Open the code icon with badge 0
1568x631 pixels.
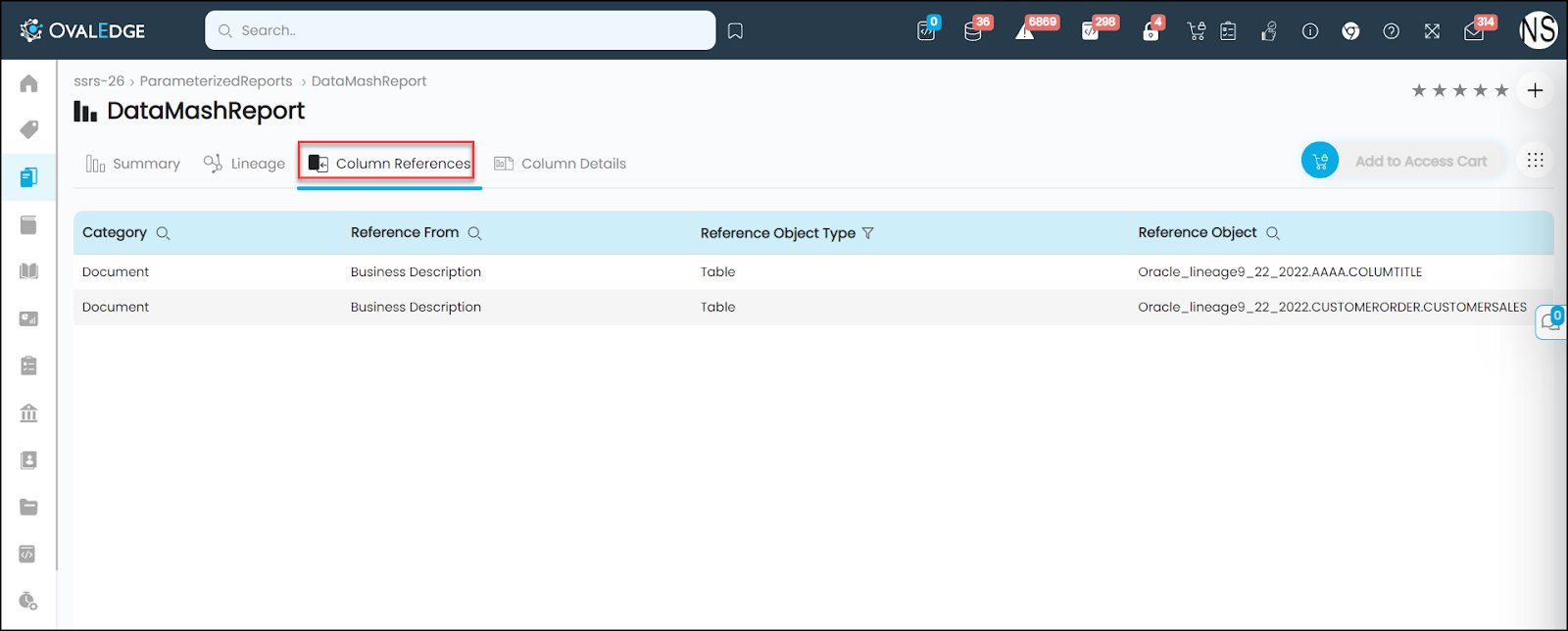pos(927,30)
